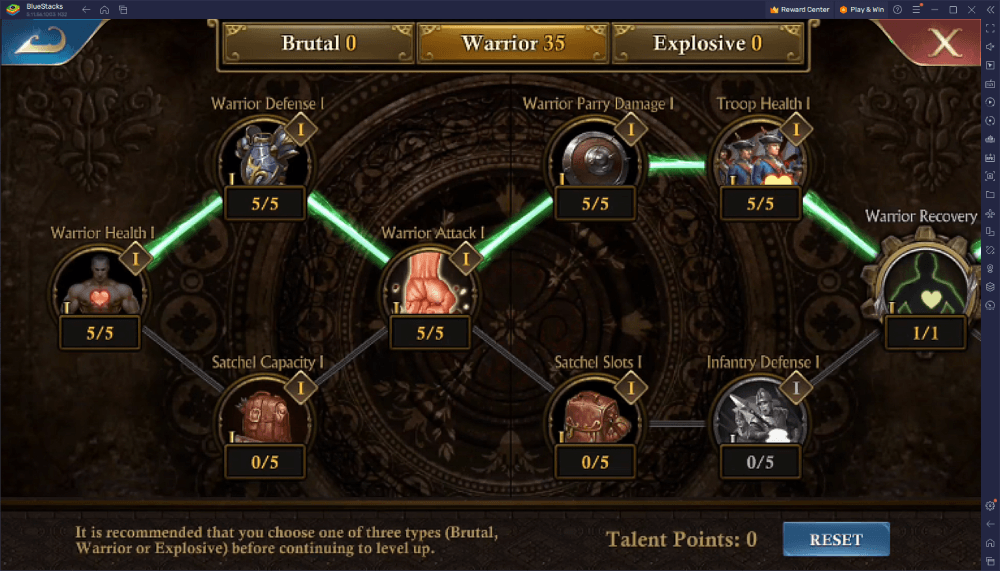Open Play & Win in BlueStacks
The width and height of the screenshot is (1000, 571).
coord(862,10)
